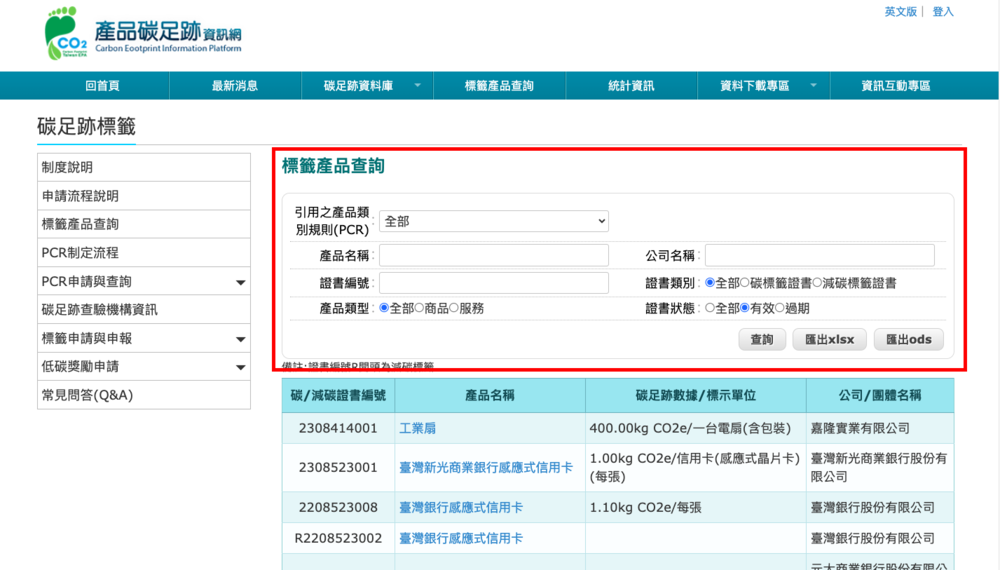Image resolution: width=1000 pixels, height=570 pixels.
Task: Expand 低碳獎勵申請 sidebar arrow
Action: pos(240,368)
